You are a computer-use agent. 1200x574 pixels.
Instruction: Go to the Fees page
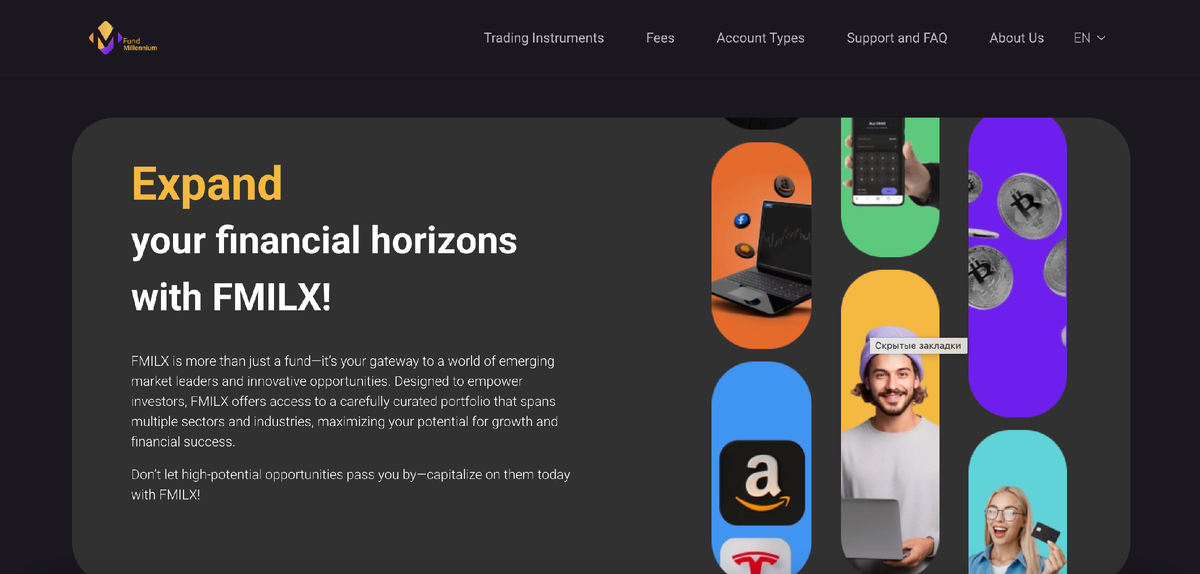660,38
